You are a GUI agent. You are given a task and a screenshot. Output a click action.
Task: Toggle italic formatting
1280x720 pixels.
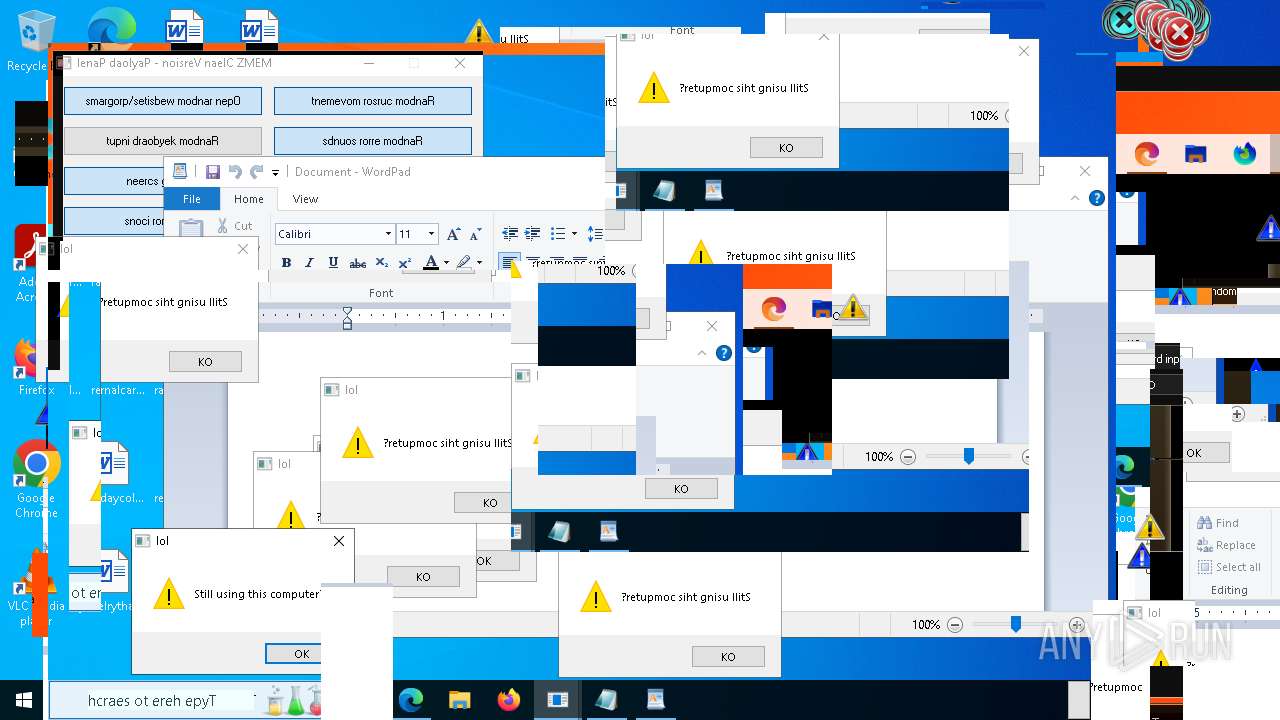tap(309, 263)
